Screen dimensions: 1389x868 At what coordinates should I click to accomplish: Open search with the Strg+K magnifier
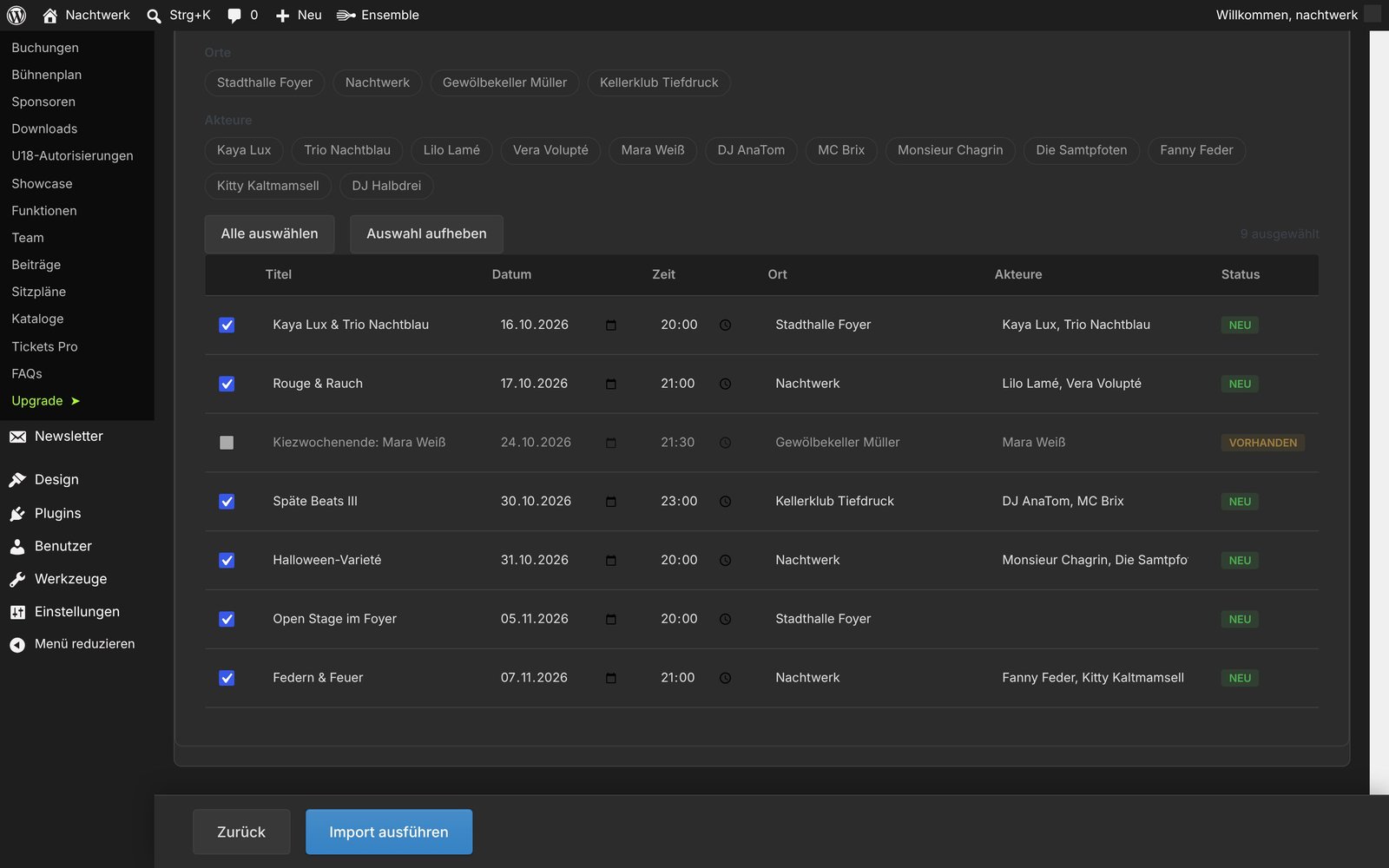pos(154,16)
